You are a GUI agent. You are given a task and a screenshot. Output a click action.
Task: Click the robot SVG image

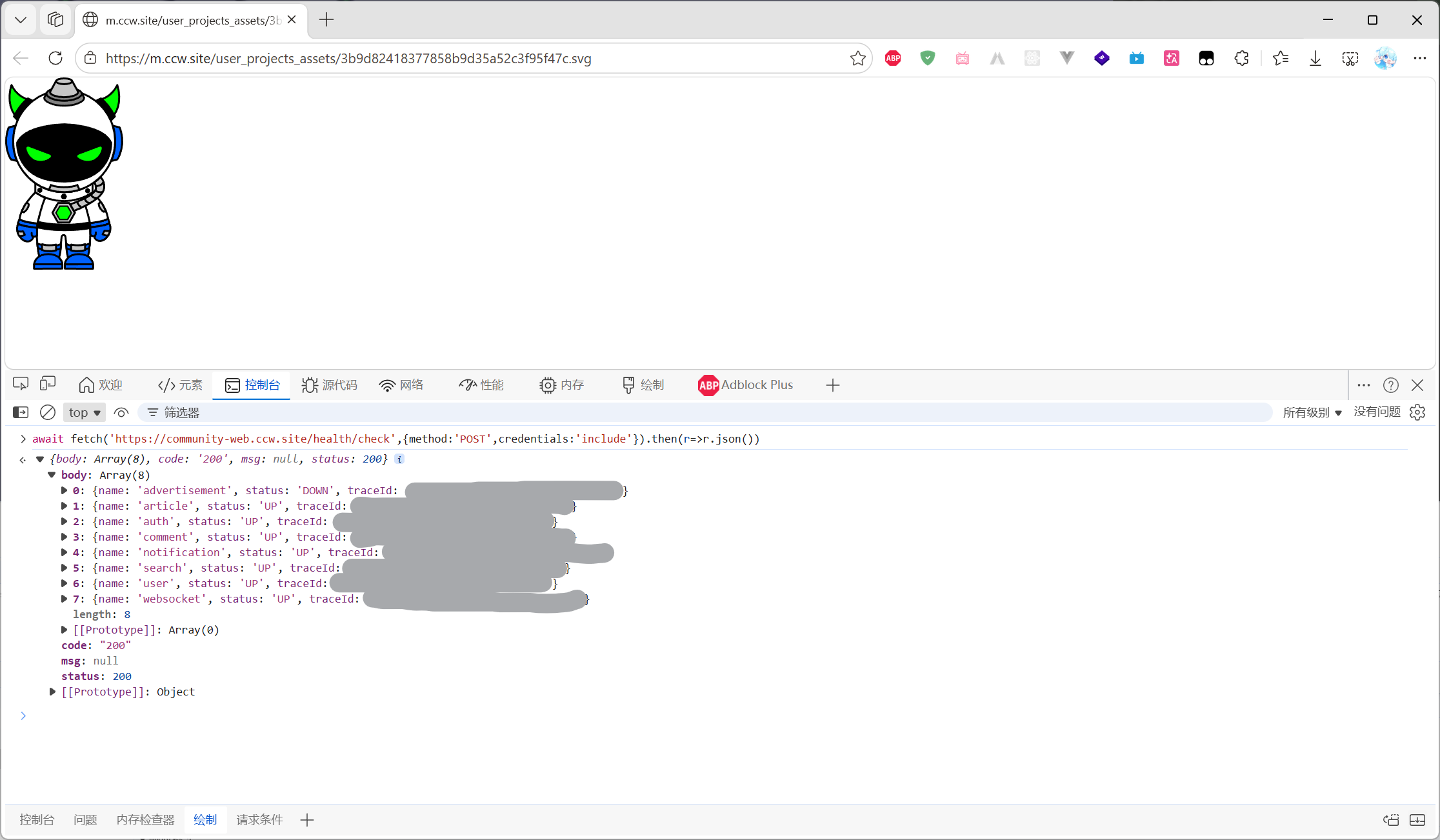point(64,174)
